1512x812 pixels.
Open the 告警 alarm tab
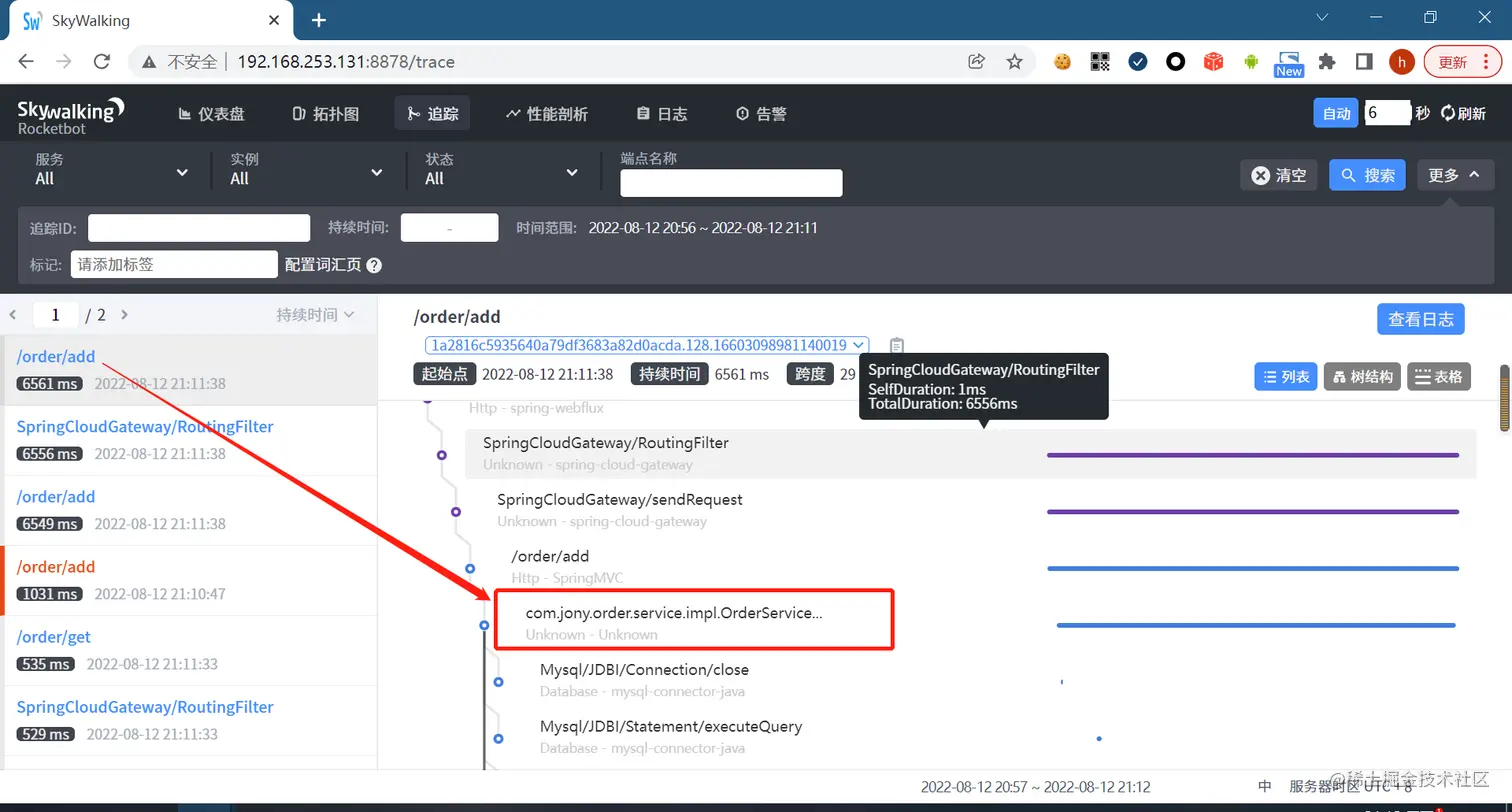761,114
